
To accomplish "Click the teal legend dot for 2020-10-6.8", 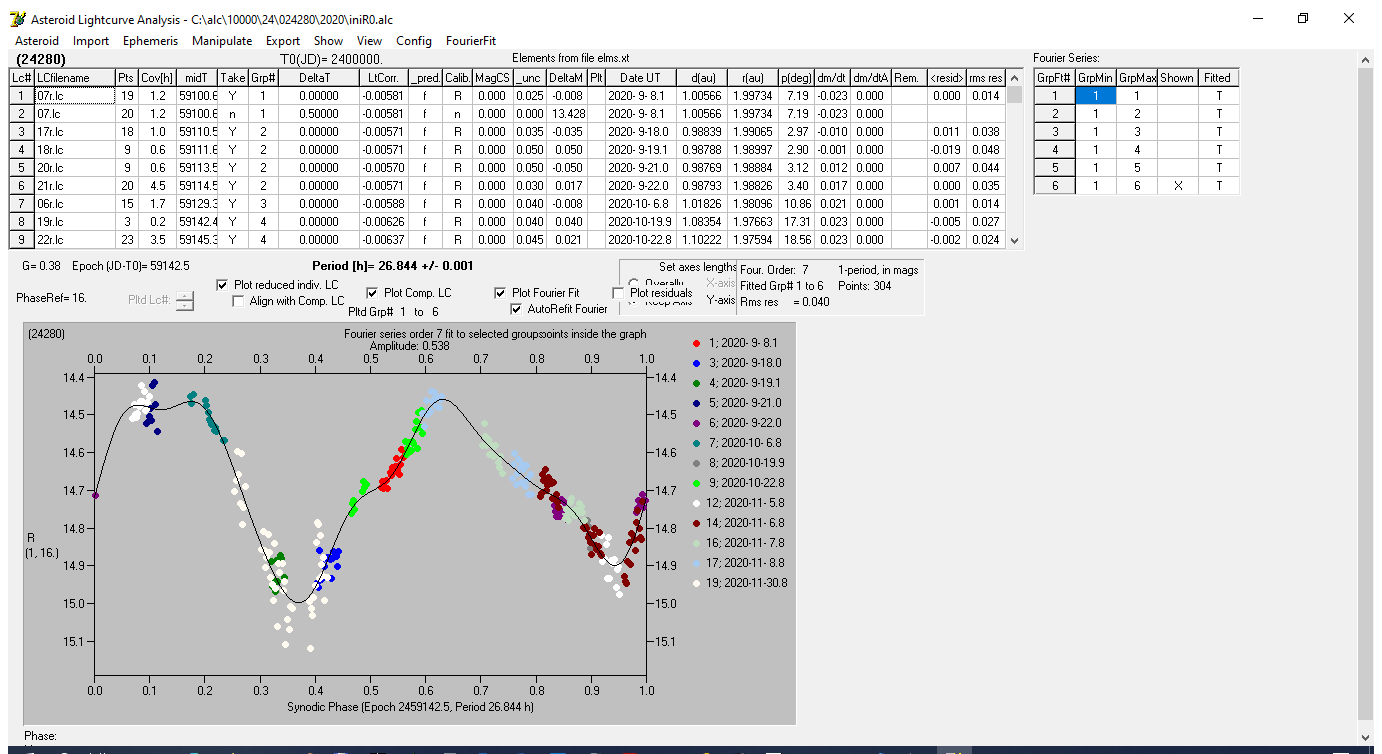I will (696, 442).
